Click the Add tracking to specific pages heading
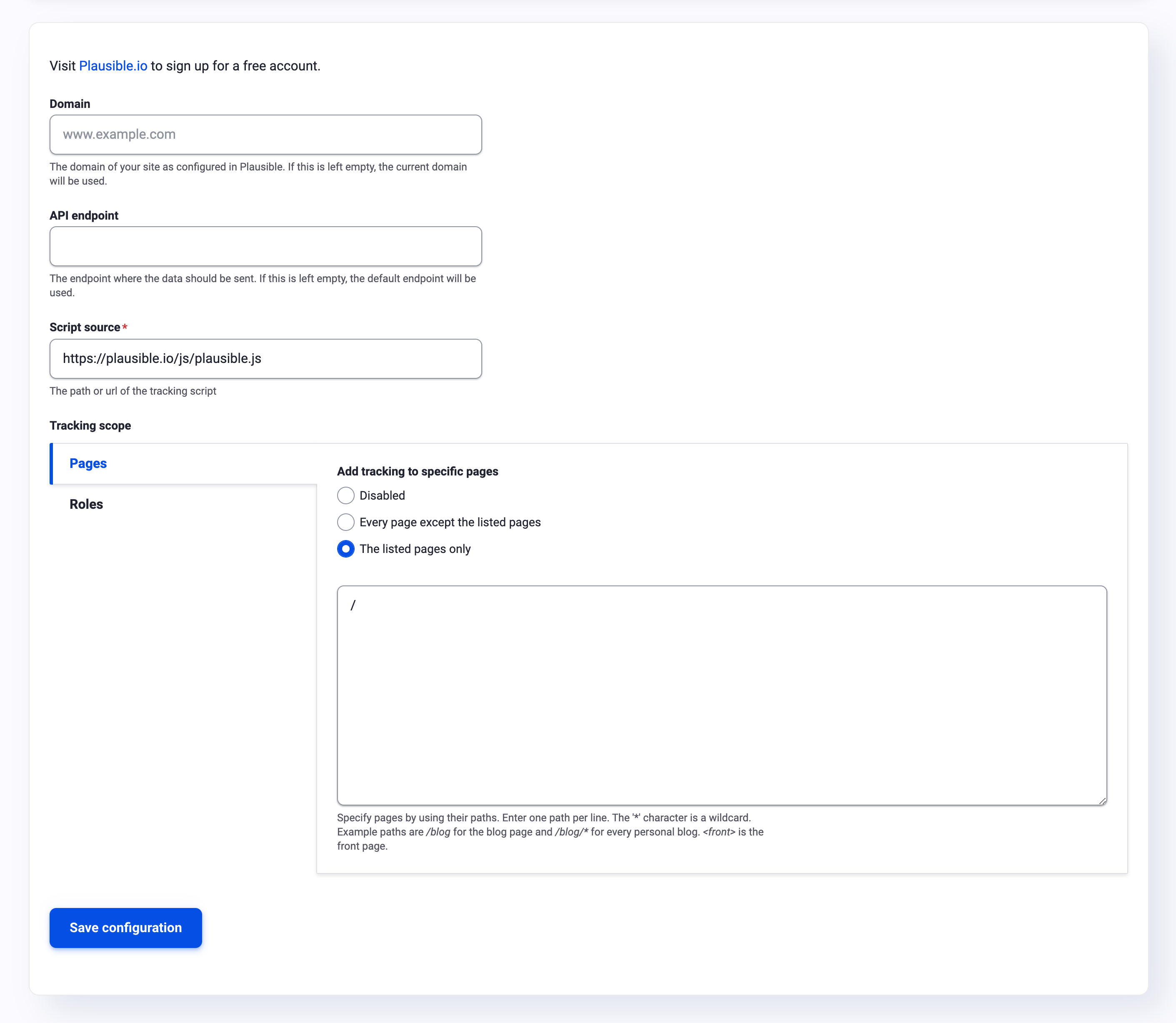This screenshot has width=1176, height=1023. (417, 472)
